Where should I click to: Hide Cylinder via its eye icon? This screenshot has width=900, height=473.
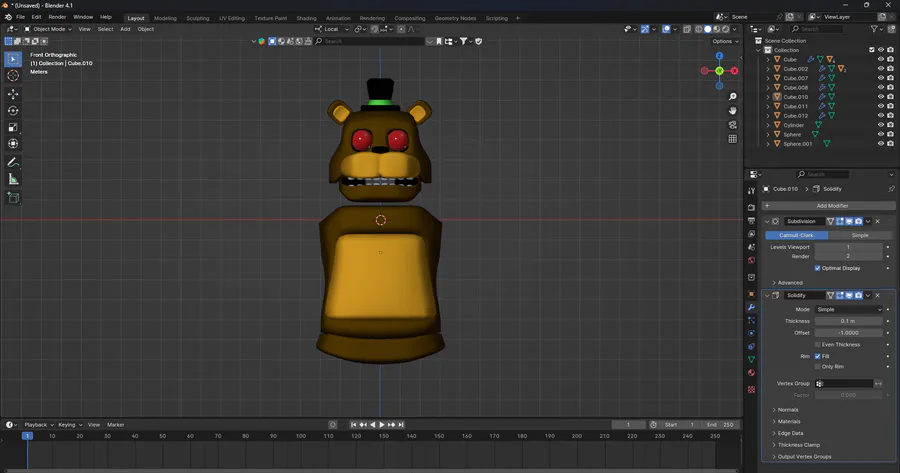point(881,125)
